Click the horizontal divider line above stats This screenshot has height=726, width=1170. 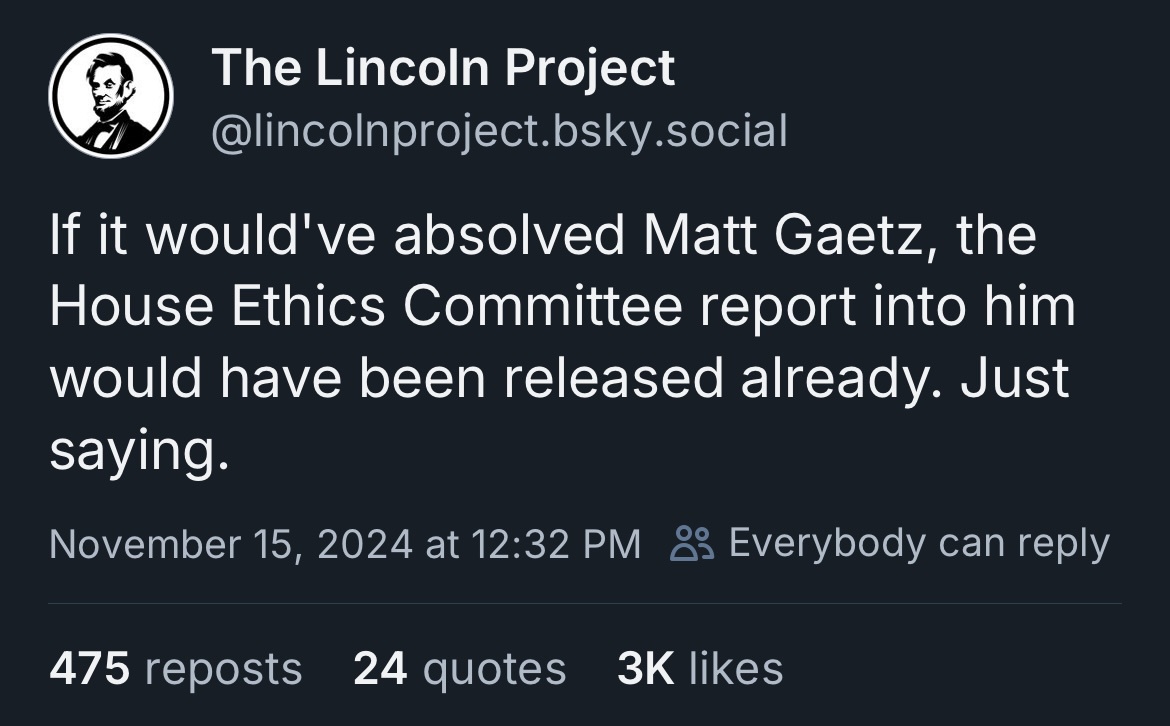point(584,603)
